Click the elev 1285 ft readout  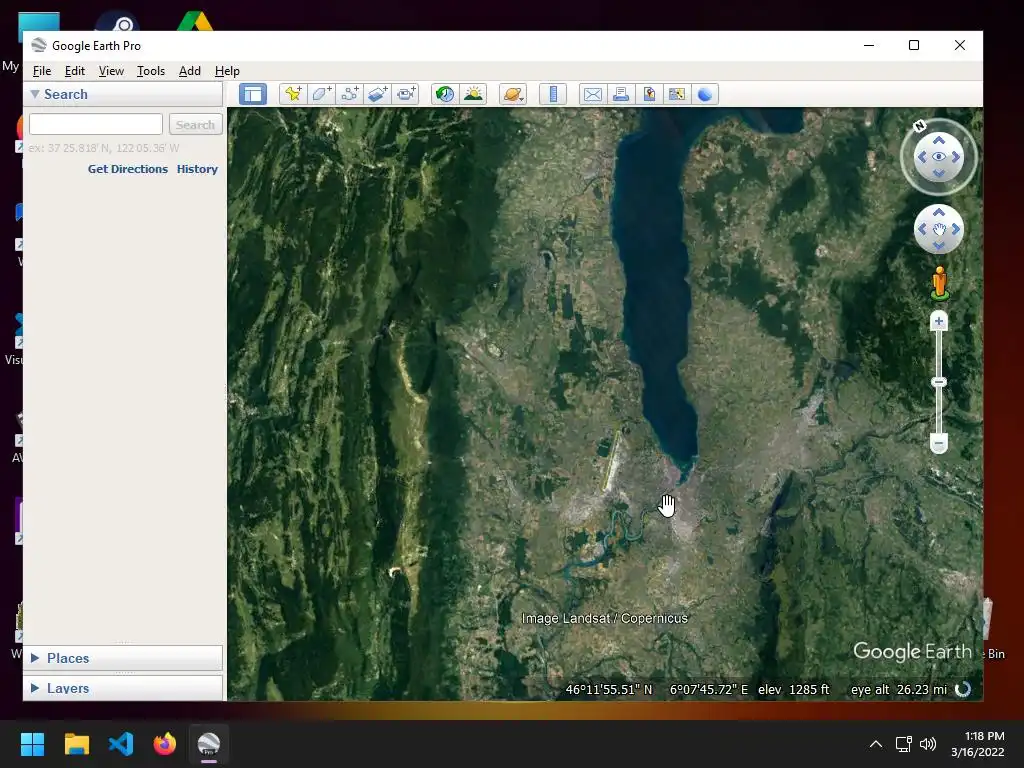tap(793, 689)
